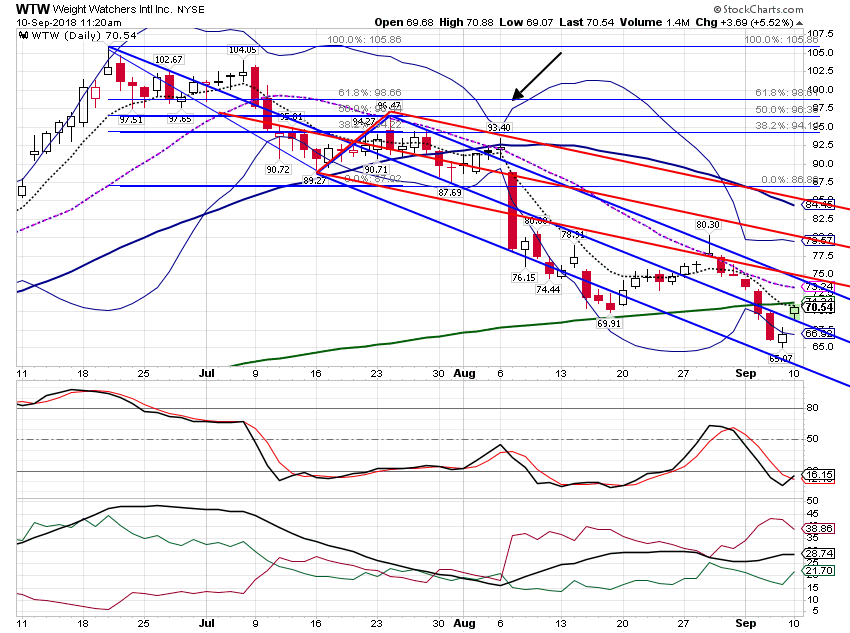Click the 16.15 oscillator value tag
Image resolution: width=850 pixels, height=633 pixels.
click(819, 475)
